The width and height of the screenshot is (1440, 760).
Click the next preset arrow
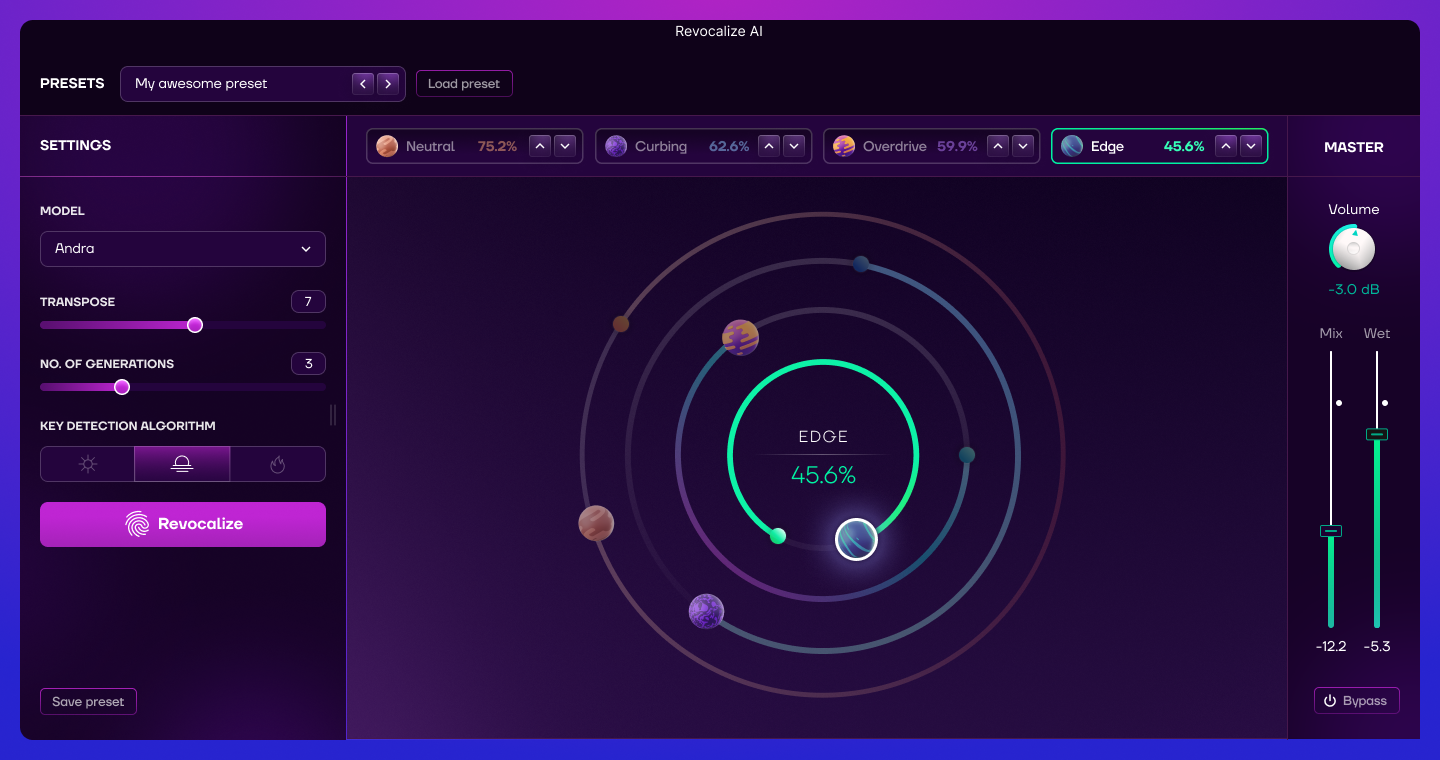pyautogui.click(x=388, y=84)
